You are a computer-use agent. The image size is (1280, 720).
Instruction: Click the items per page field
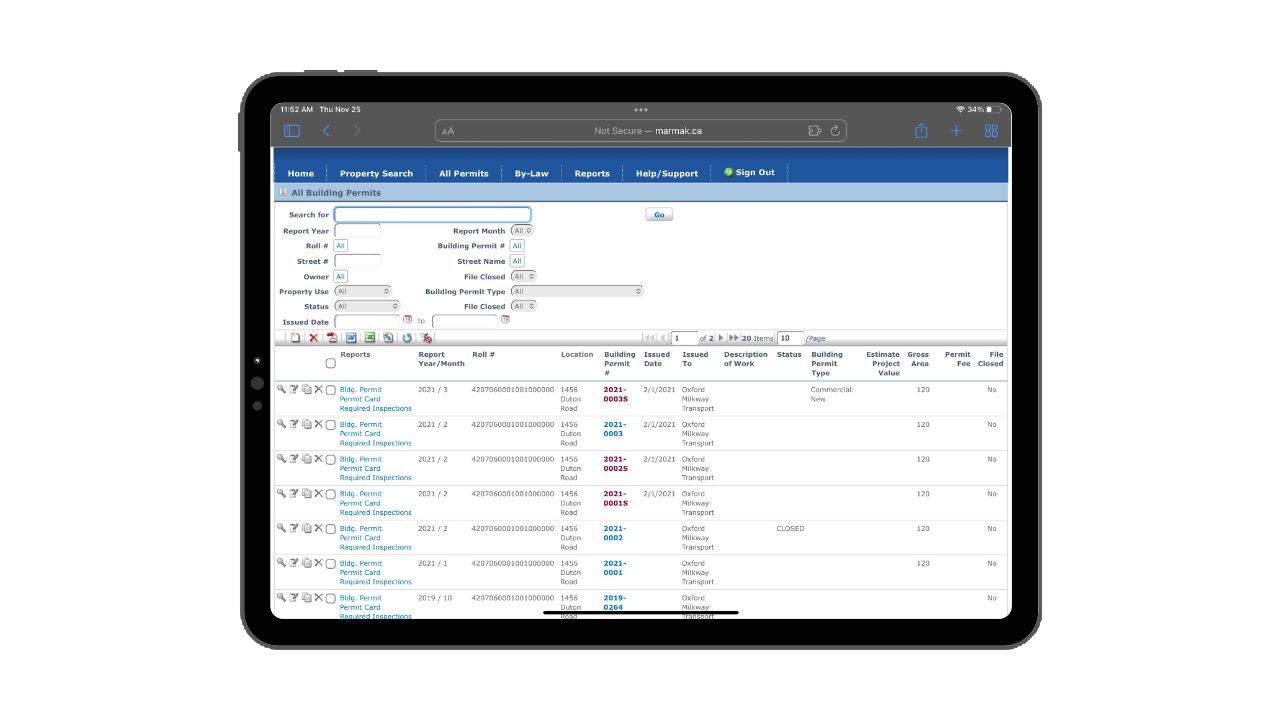[x=790, y=338]
